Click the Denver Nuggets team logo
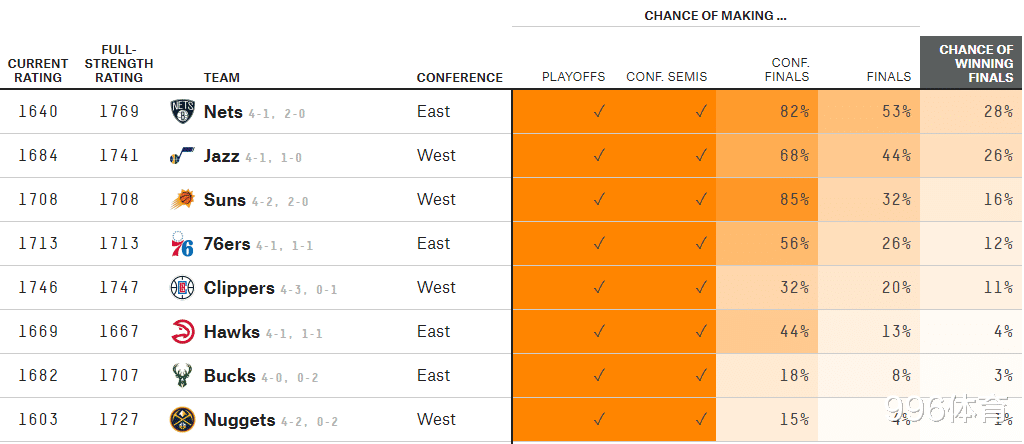The height and width of the screenshot is (444, 1024). [x=182, y=420]
